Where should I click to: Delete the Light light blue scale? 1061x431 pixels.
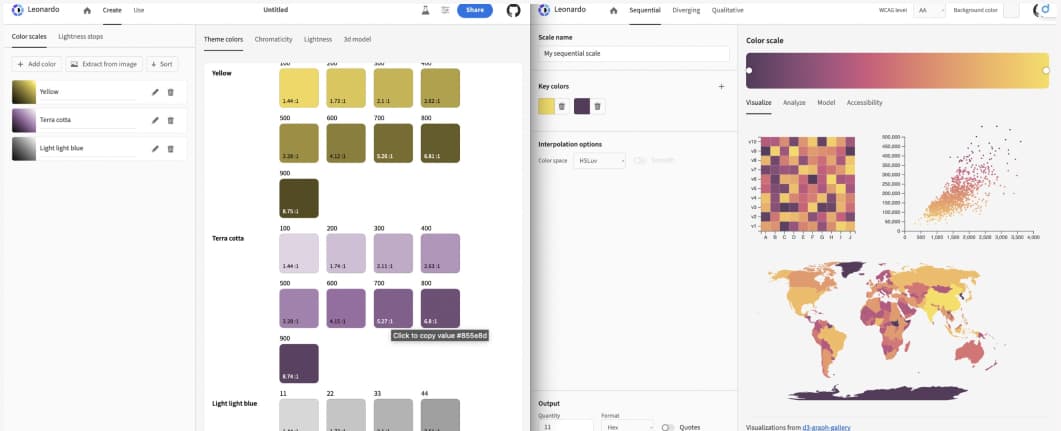coord(171,148)
